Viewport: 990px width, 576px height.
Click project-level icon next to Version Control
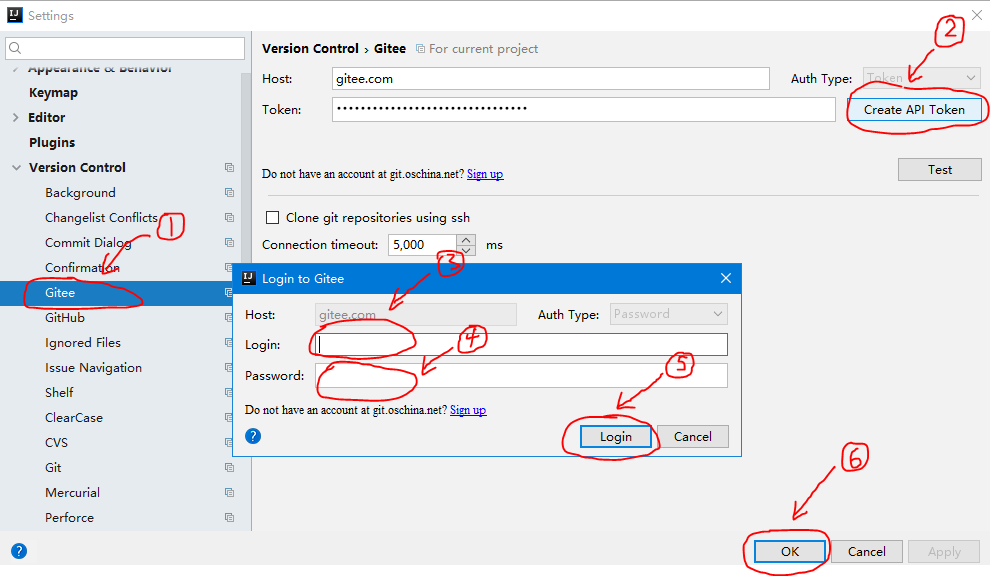229,167
